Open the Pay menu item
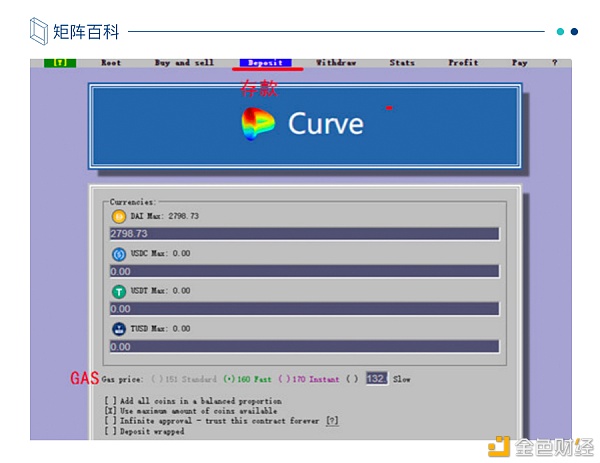Screen dimensions: 600x463 [520, 63]
